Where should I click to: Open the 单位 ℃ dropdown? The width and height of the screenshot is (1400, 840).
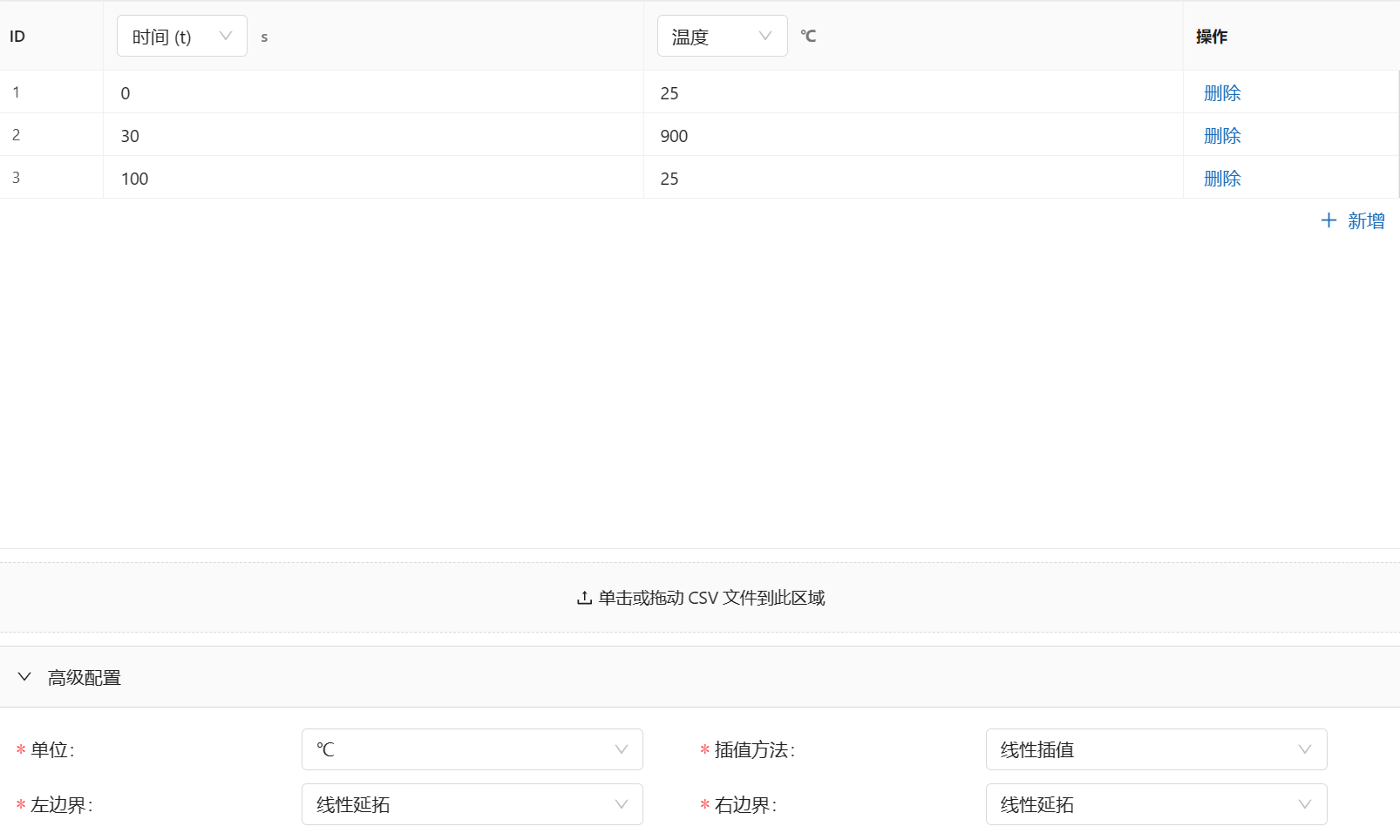pyautogui.click(x=472, y=749)
